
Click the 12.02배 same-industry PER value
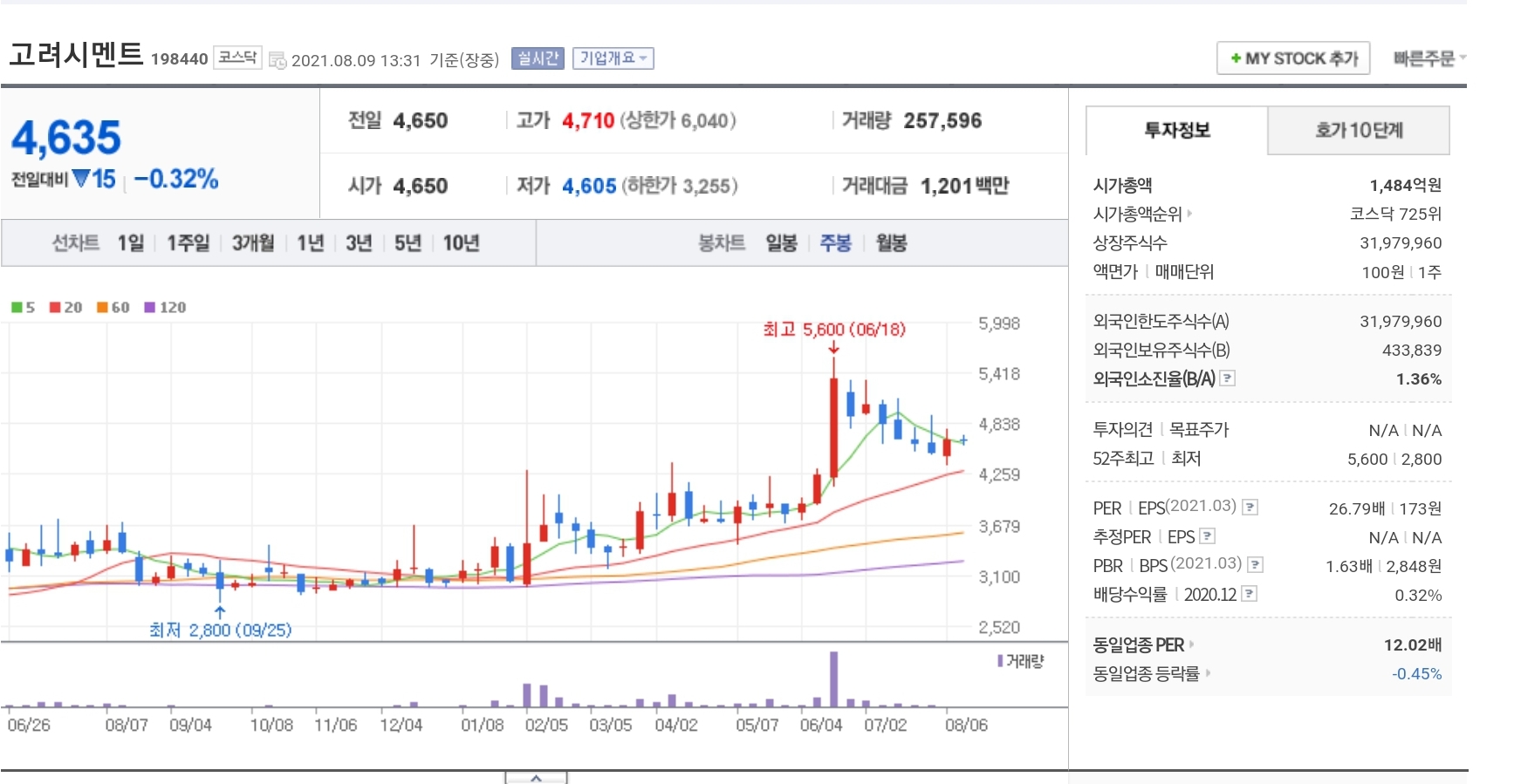(x=1412, y=644)
